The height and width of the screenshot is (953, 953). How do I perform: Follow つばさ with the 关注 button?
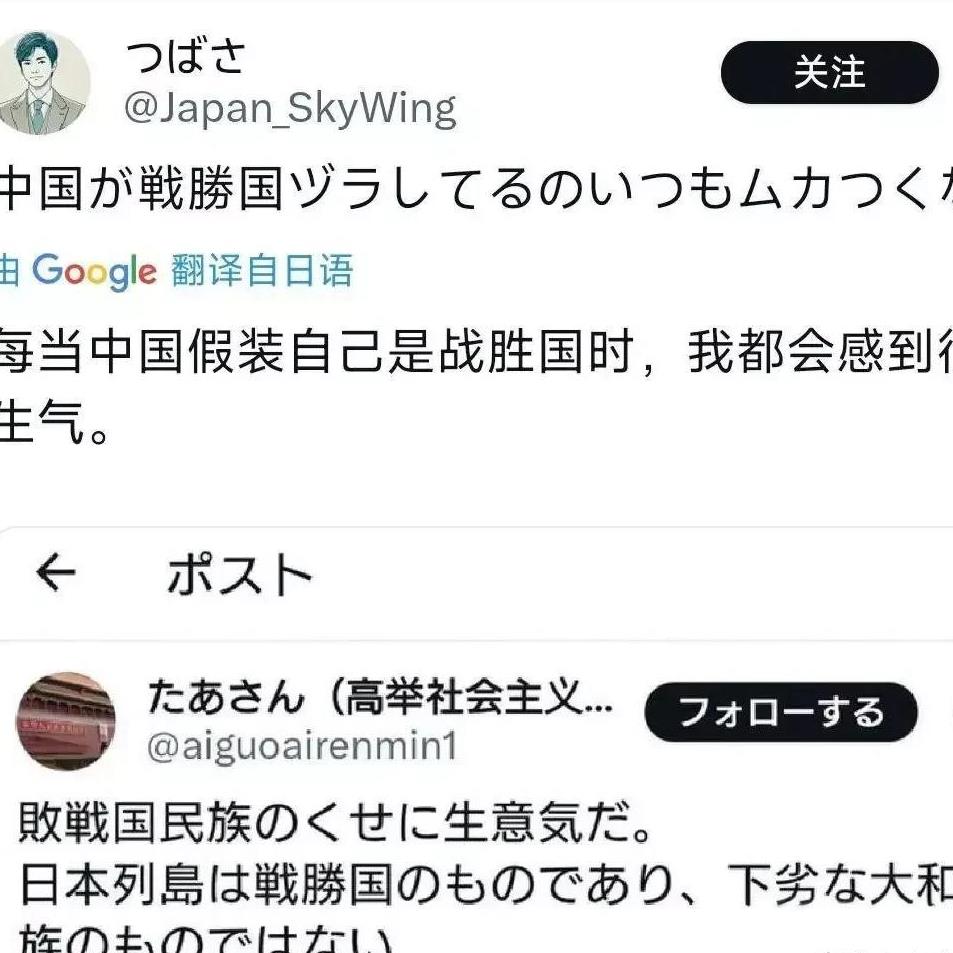830,72
